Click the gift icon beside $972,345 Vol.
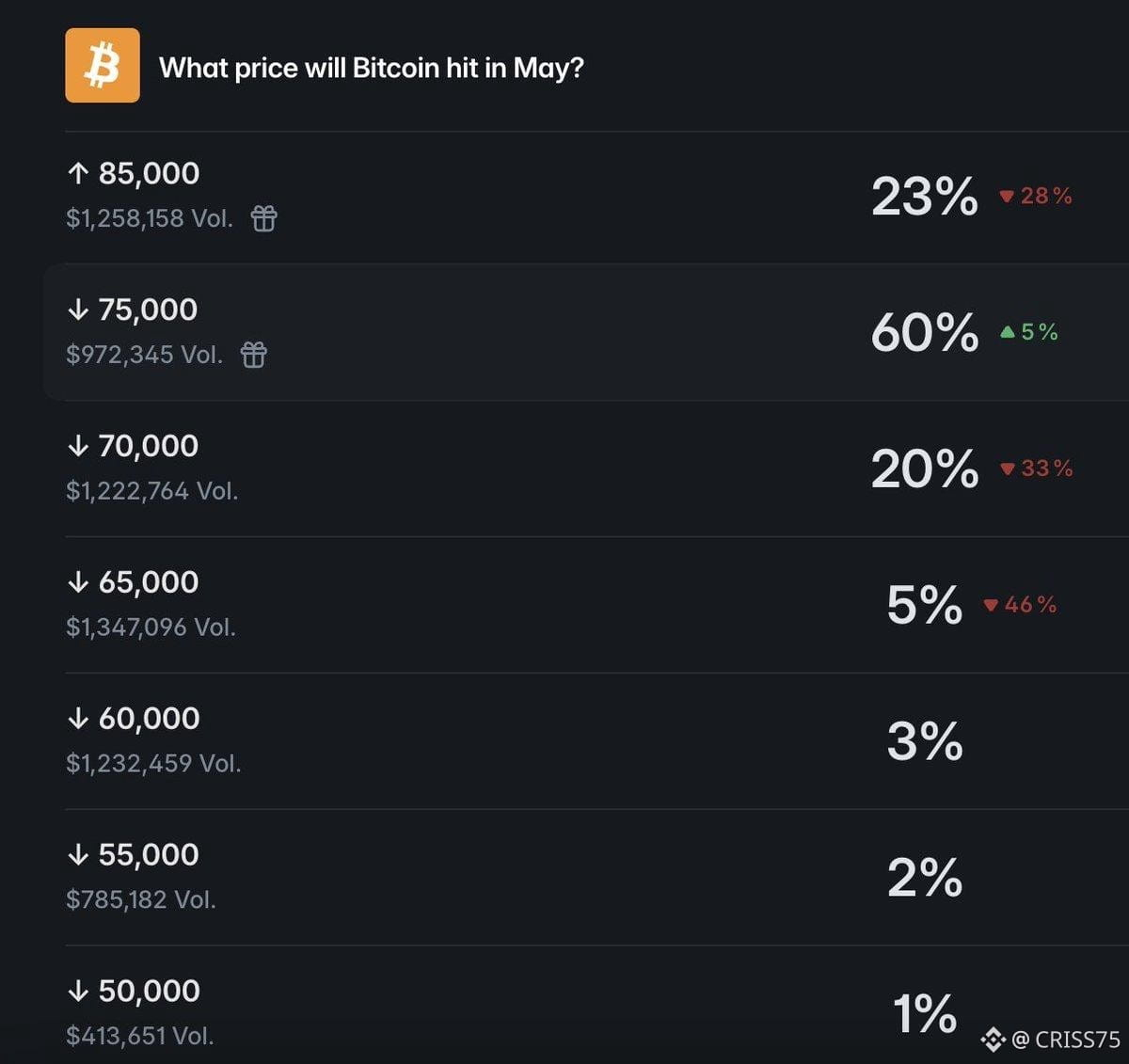 pyautogui.click(x=254, y=355)
